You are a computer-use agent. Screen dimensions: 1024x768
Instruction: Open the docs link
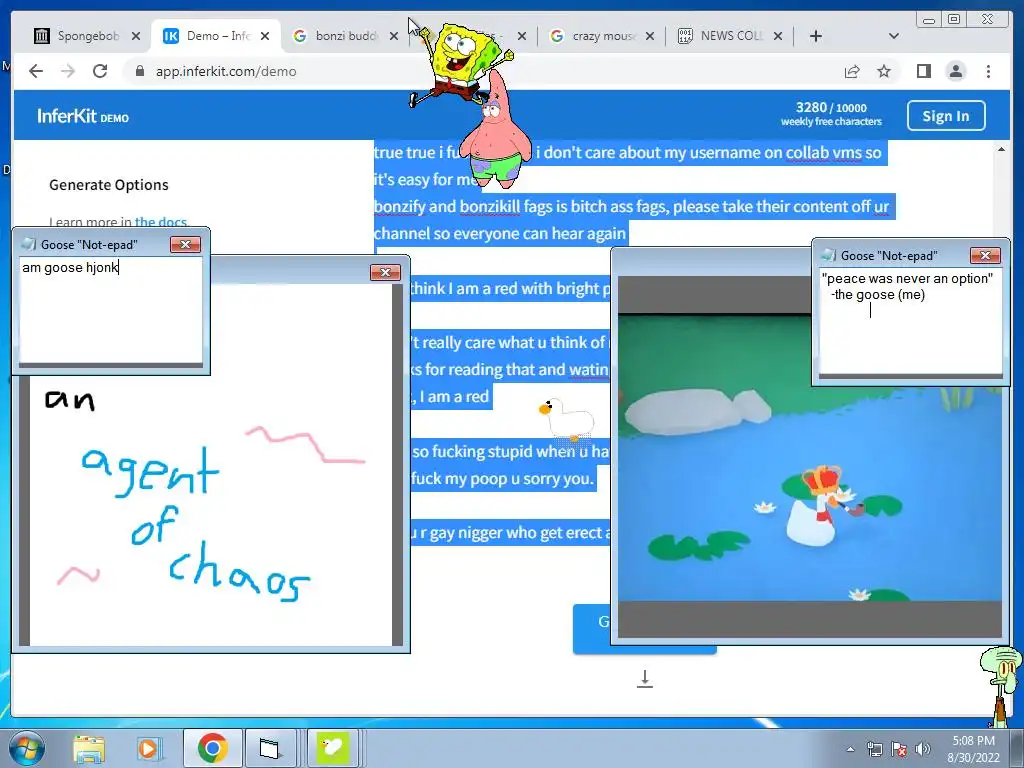(x=161, y=222)
